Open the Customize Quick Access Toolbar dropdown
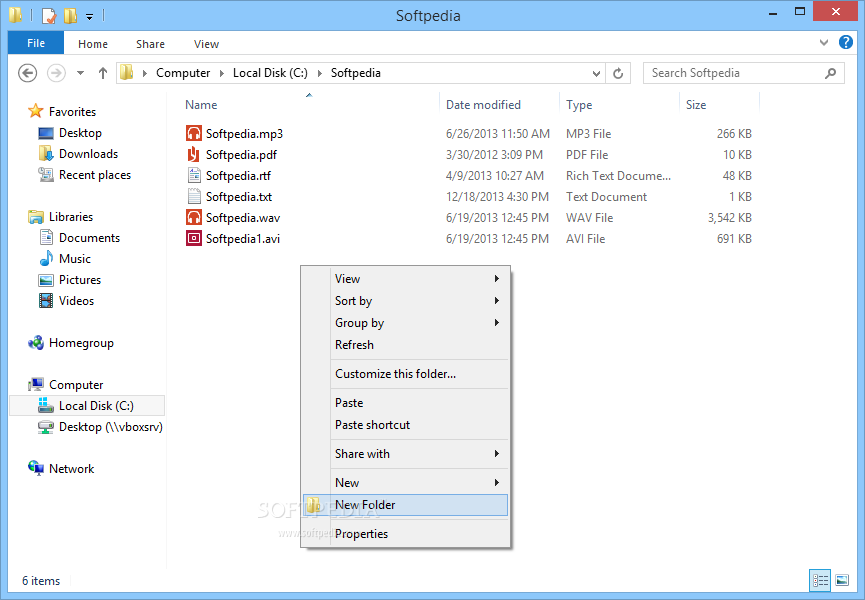 coord(89,17)
